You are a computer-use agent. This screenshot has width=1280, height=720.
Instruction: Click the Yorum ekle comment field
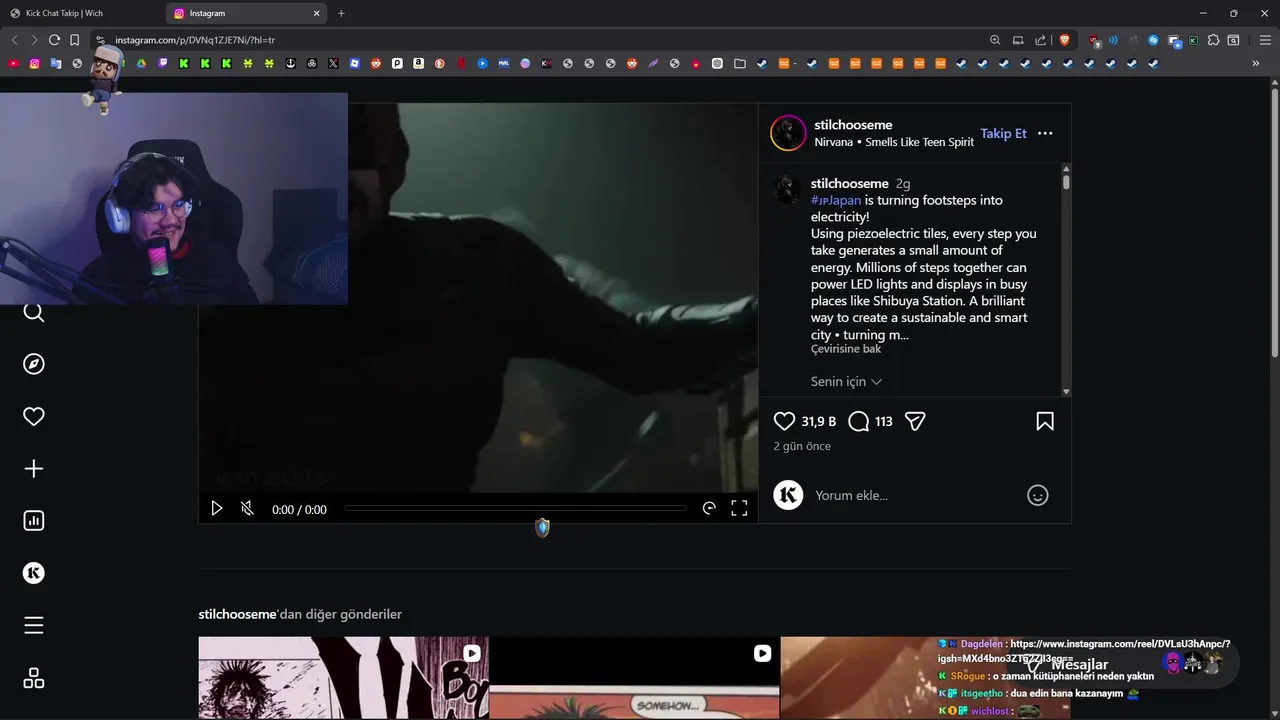pos(915,495)
